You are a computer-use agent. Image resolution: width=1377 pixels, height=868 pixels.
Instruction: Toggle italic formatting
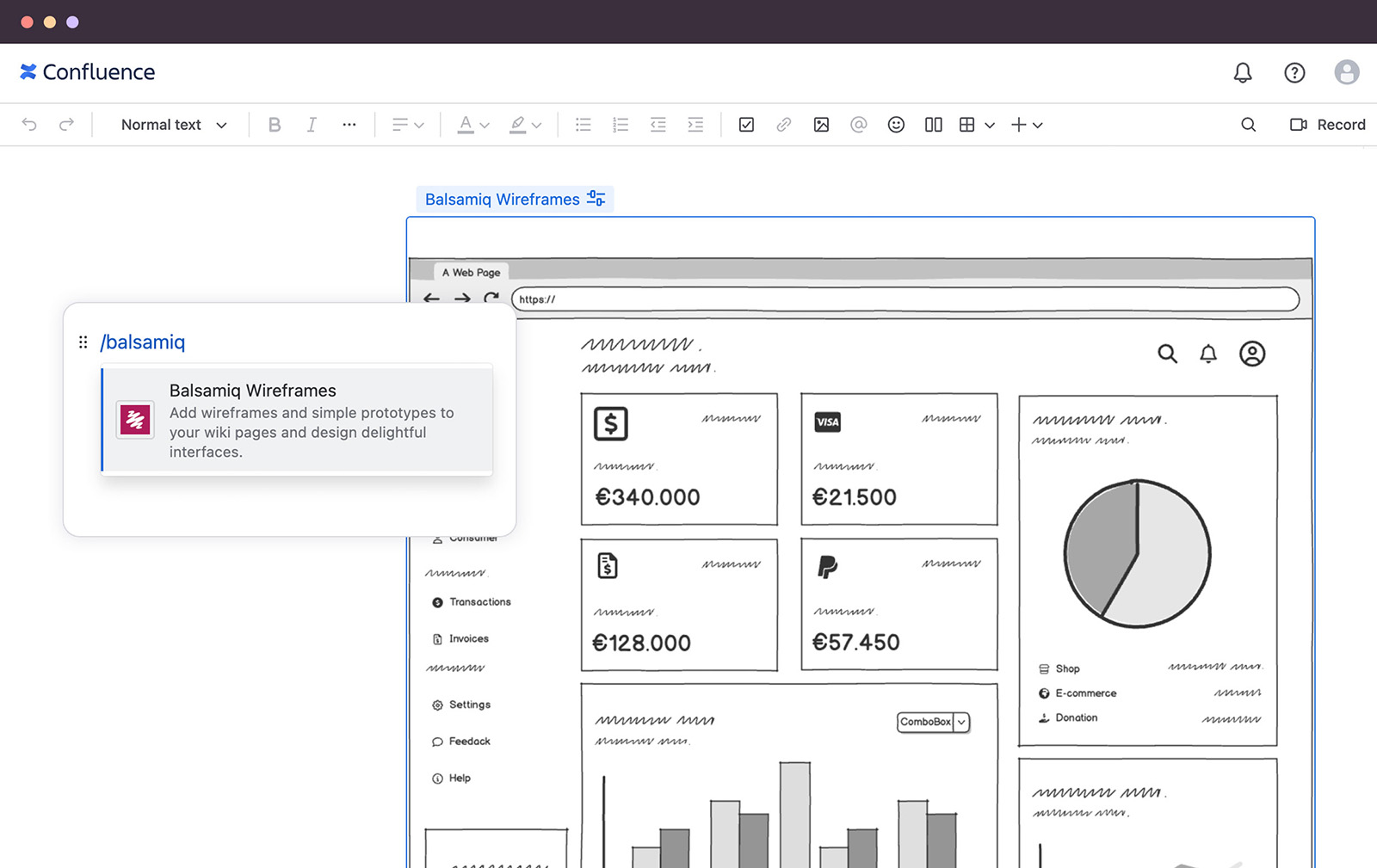311,125
